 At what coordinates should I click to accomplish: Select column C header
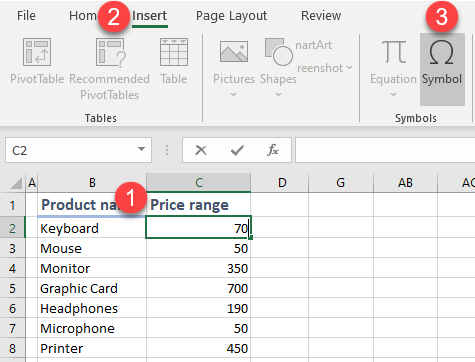[199, 183]
